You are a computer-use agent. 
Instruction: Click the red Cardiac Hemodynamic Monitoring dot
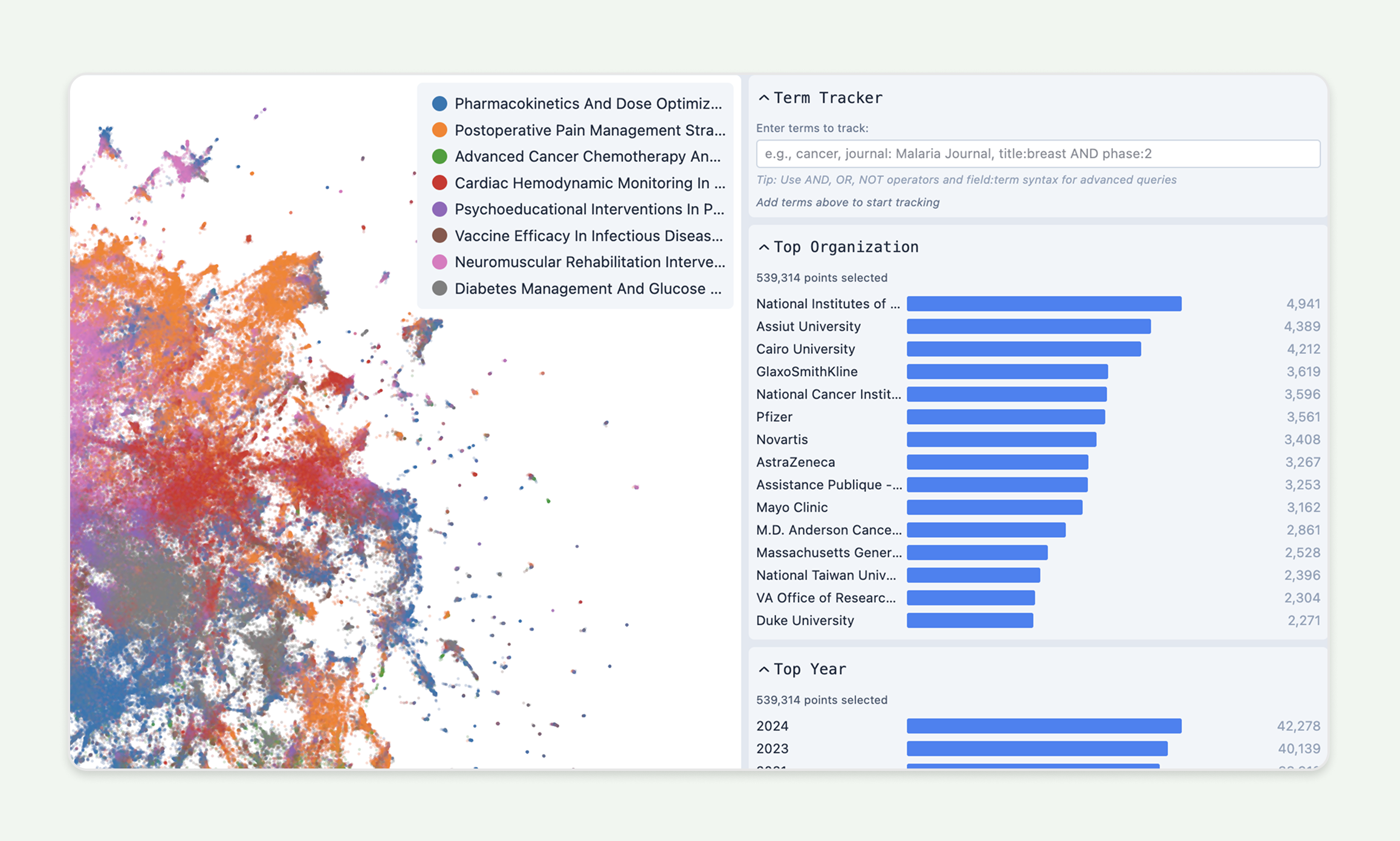(x=439, y=182)
